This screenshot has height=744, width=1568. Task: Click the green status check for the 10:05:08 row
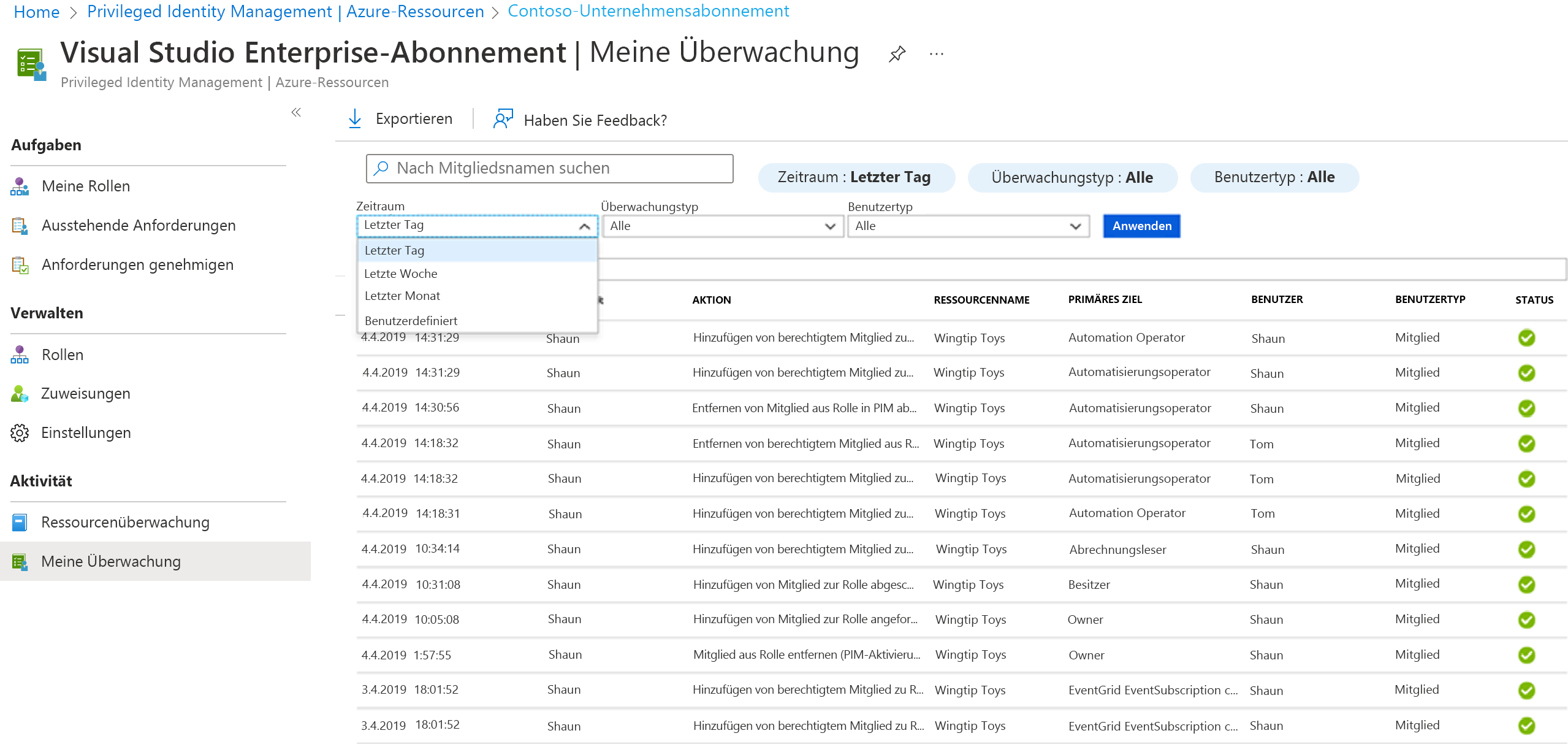pyautogui.click(x=1526, y=619)
